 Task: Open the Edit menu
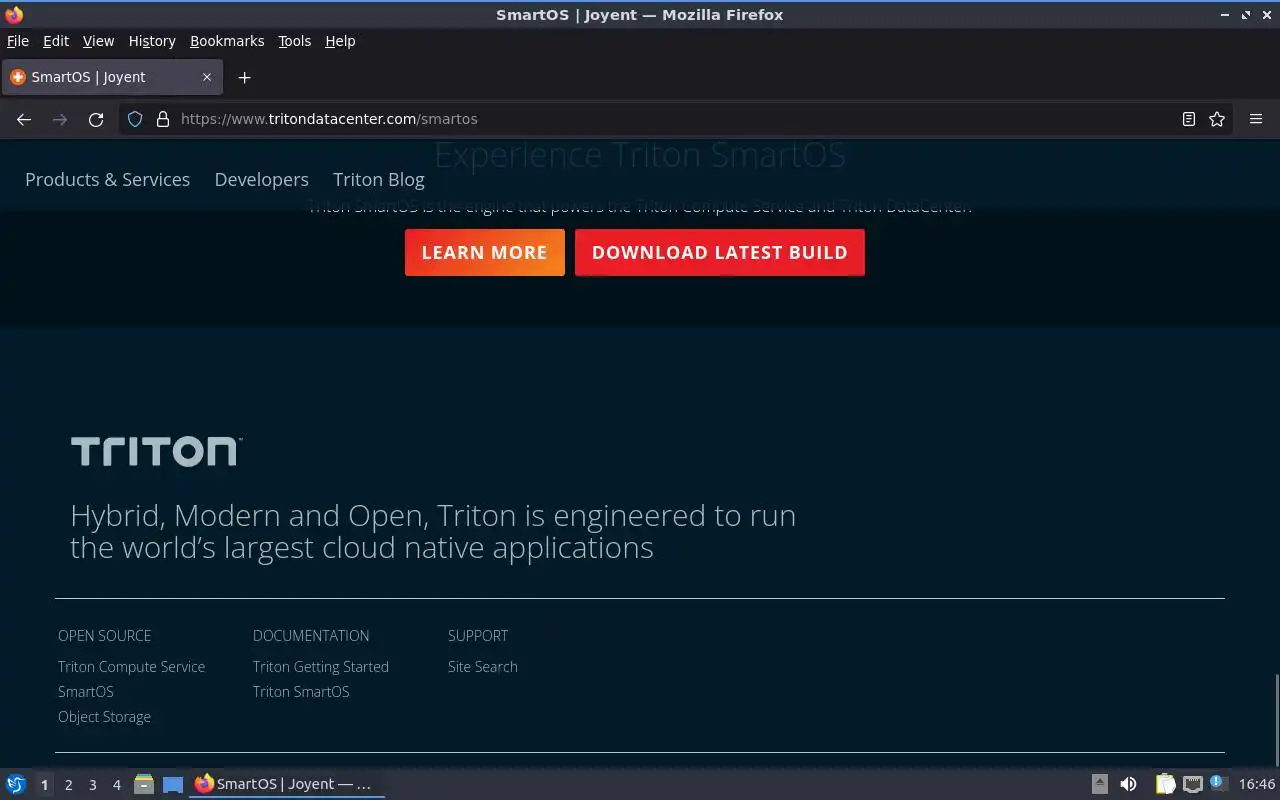pyautogui.click(x=56, y=41)
